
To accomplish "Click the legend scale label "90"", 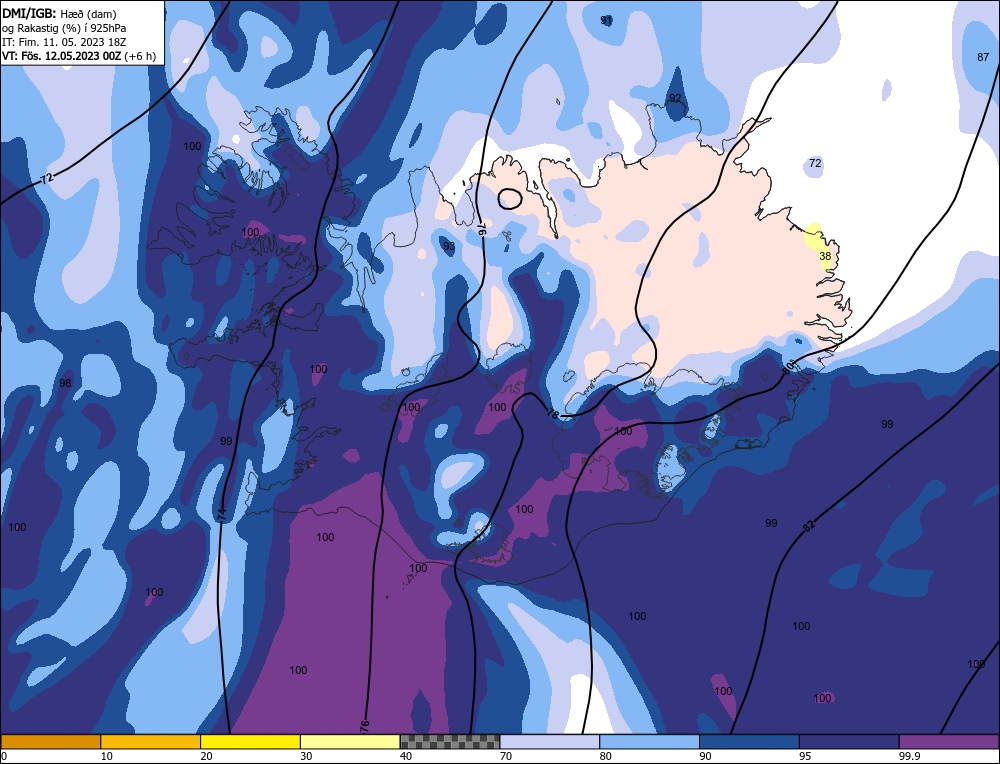I will (705, 756).
